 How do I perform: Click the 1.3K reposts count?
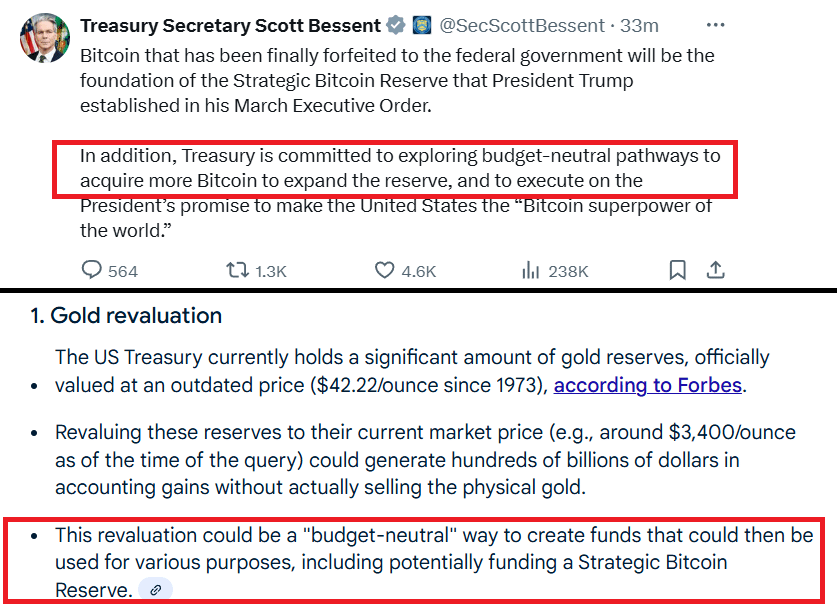271,272
